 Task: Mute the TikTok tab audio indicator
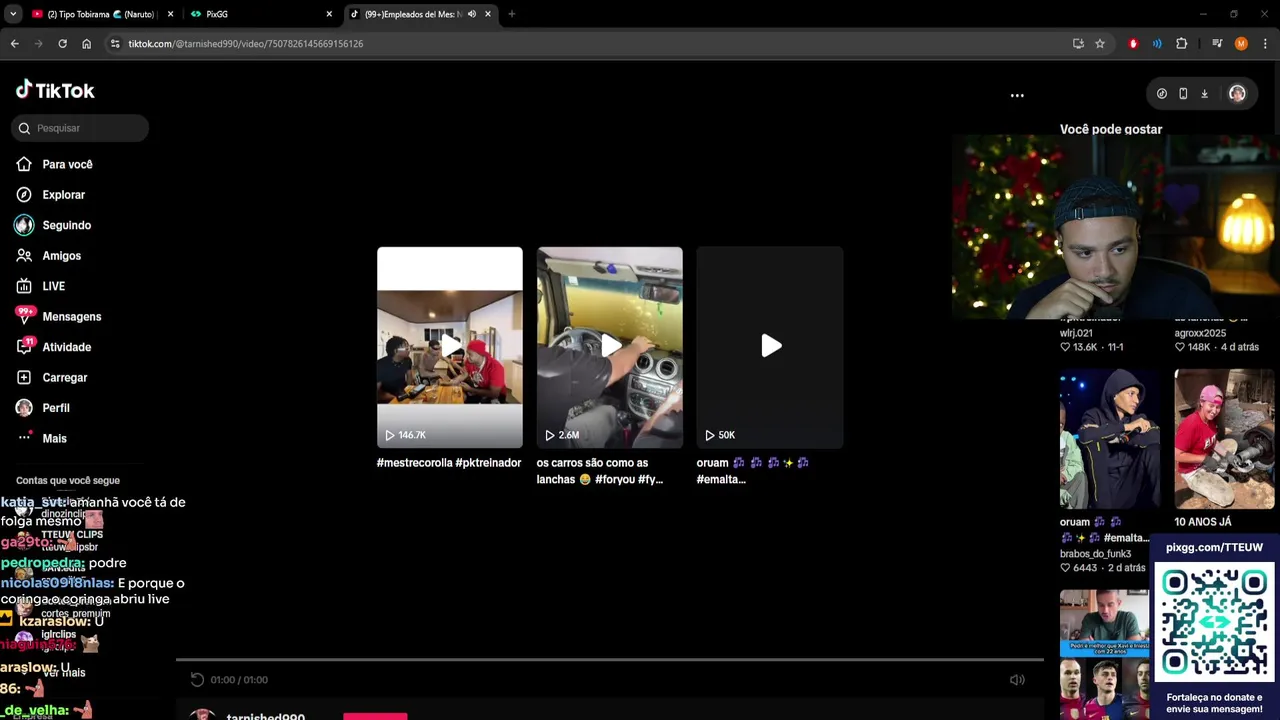pyautogui.click(x=472, y=14)
